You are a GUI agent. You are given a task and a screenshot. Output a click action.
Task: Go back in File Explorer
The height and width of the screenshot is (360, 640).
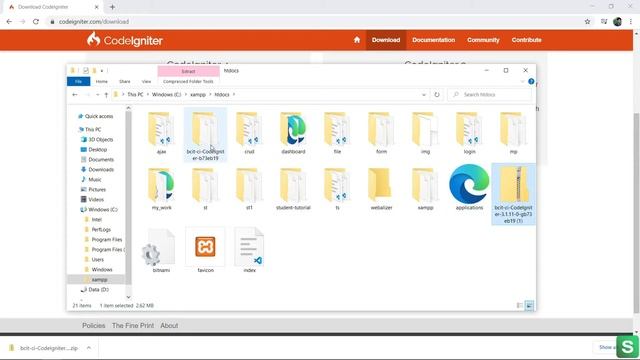click(x=75, y=95)
